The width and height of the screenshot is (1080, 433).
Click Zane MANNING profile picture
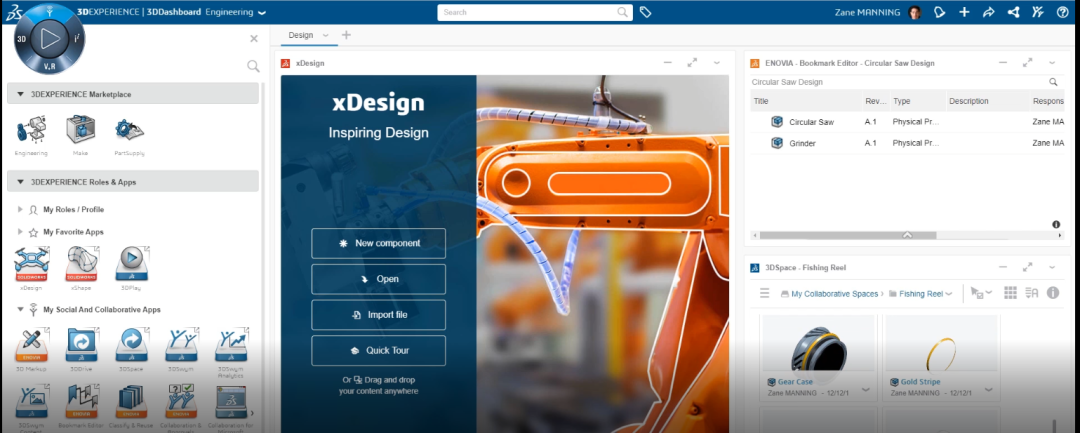914,12
